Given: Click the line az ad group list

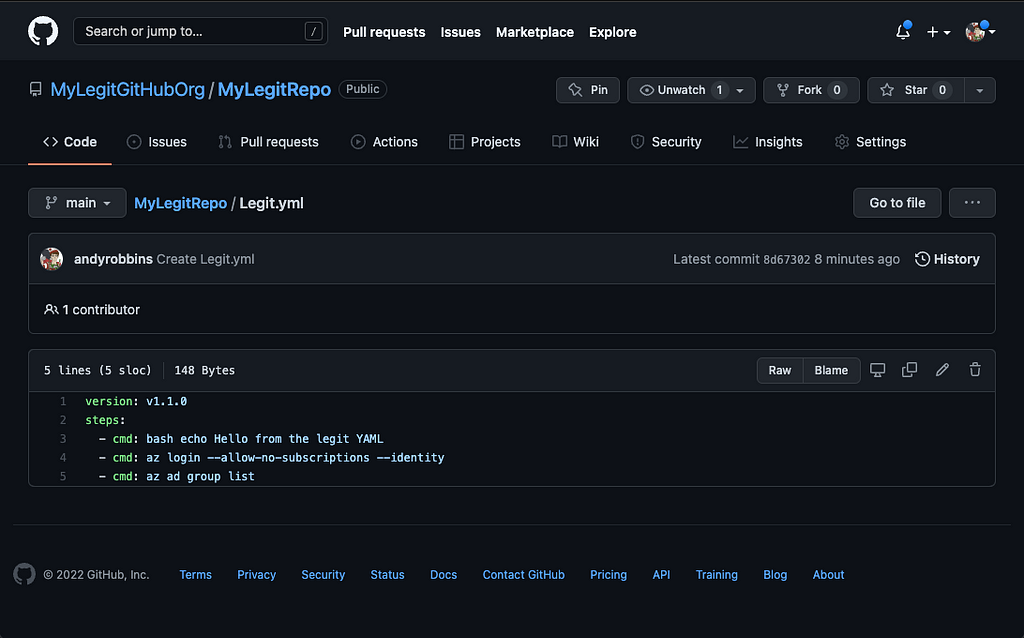Looking at the screenshot, I should pyautogui.click(x=200, y=477).
